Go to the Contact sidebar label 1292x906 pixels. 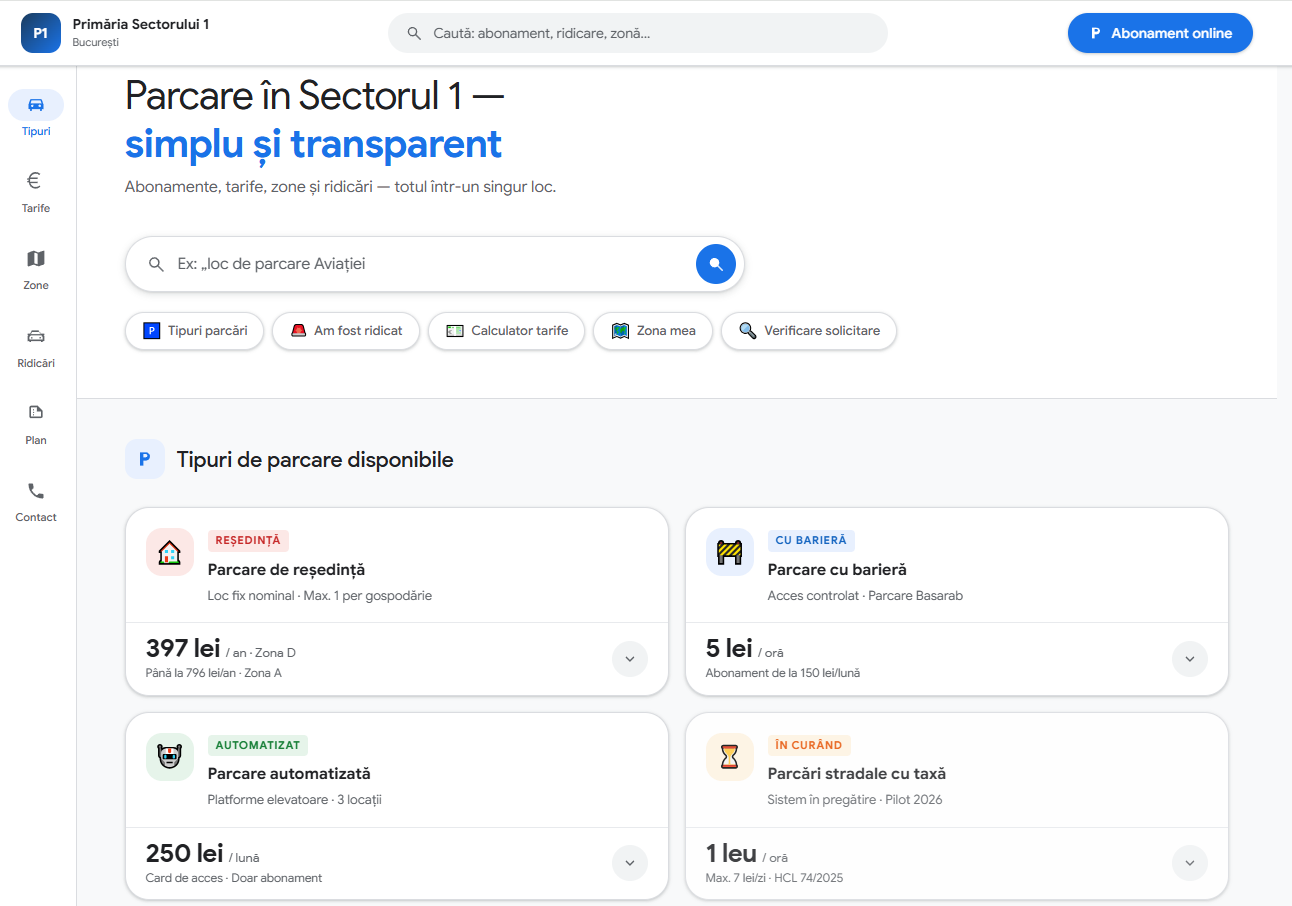[36, 517]
